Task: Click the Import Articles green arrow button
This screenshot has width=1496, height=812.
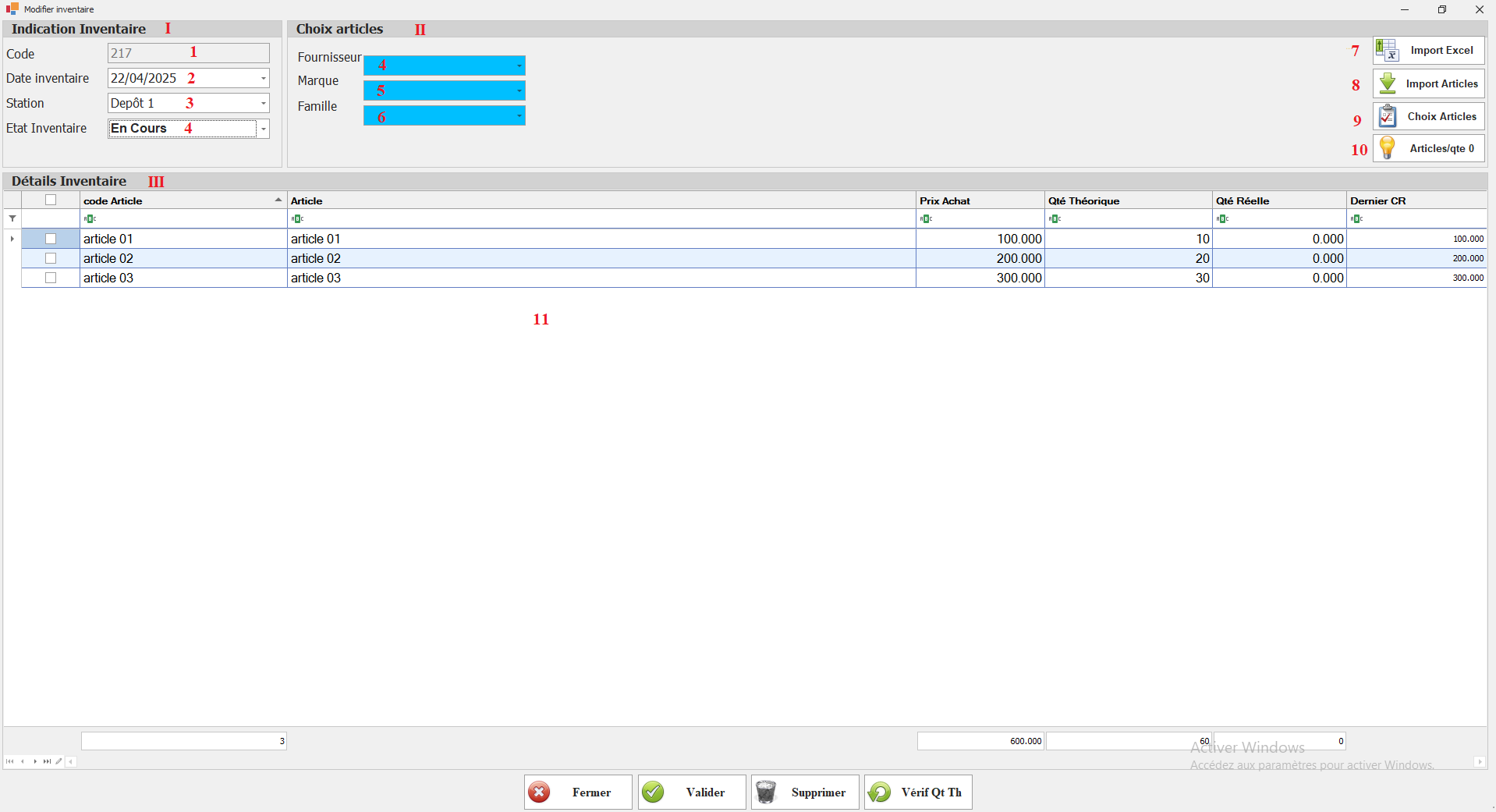Action: pyautogui.click(x=1428, y=83)
